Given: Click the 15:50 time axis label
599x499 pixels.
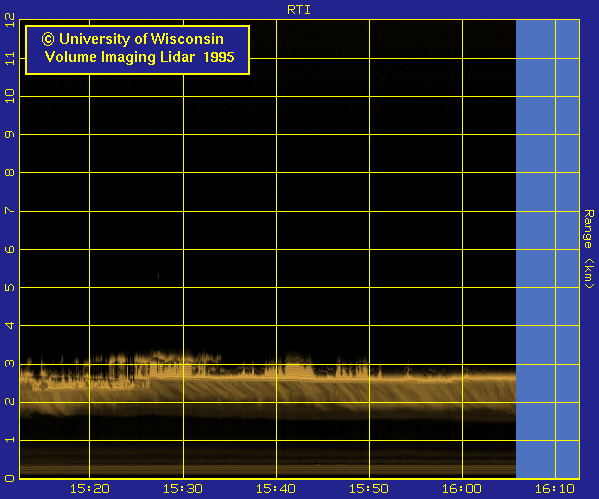Looking at the screenshot, I should [369, 489].
